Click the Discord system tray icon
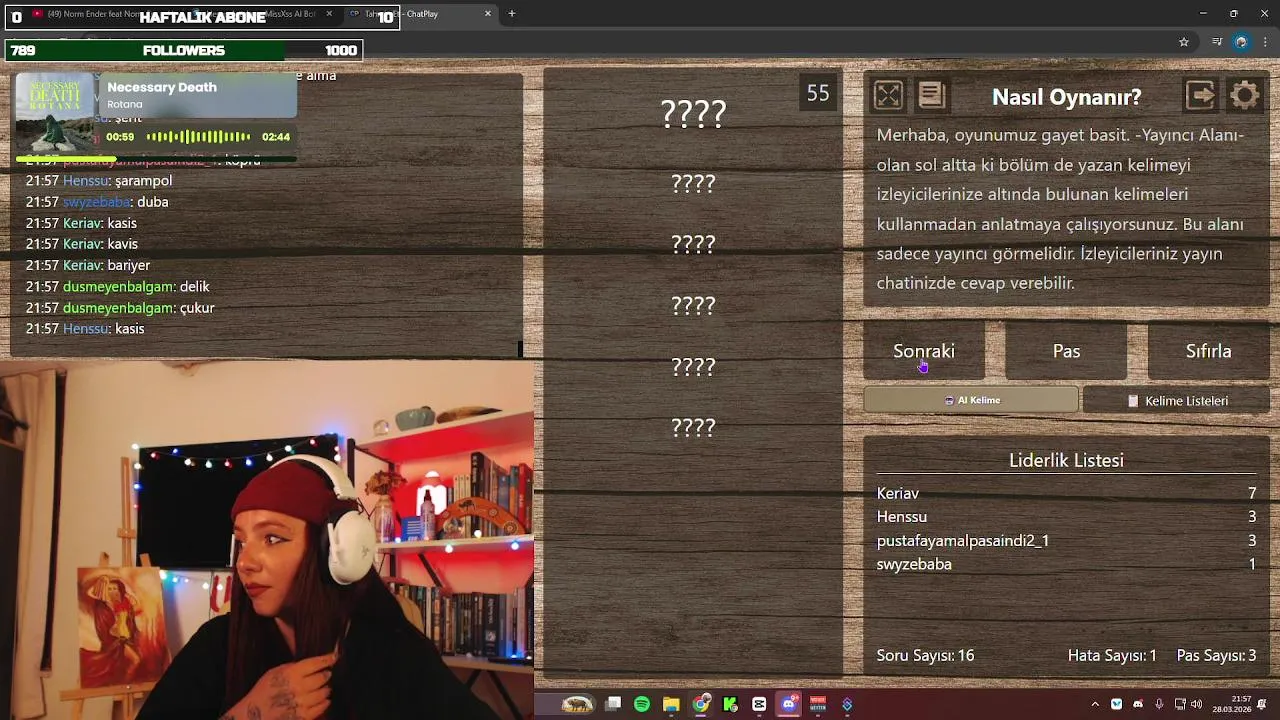The width and height of the screenshot is (1280, 720). coord(1138,704)
